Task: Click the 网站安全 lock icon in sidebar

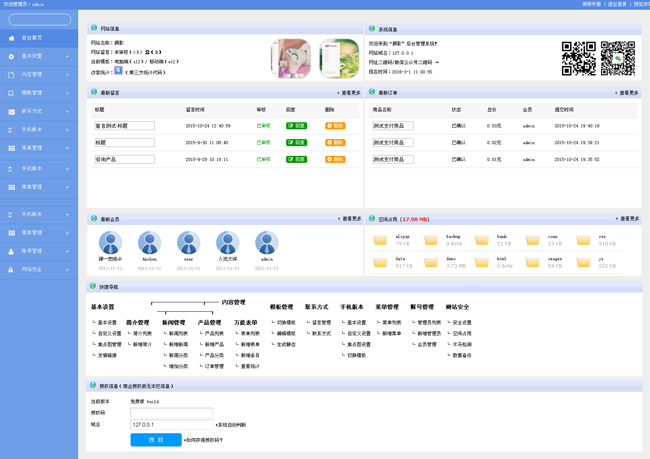Action: pos(11,270)
